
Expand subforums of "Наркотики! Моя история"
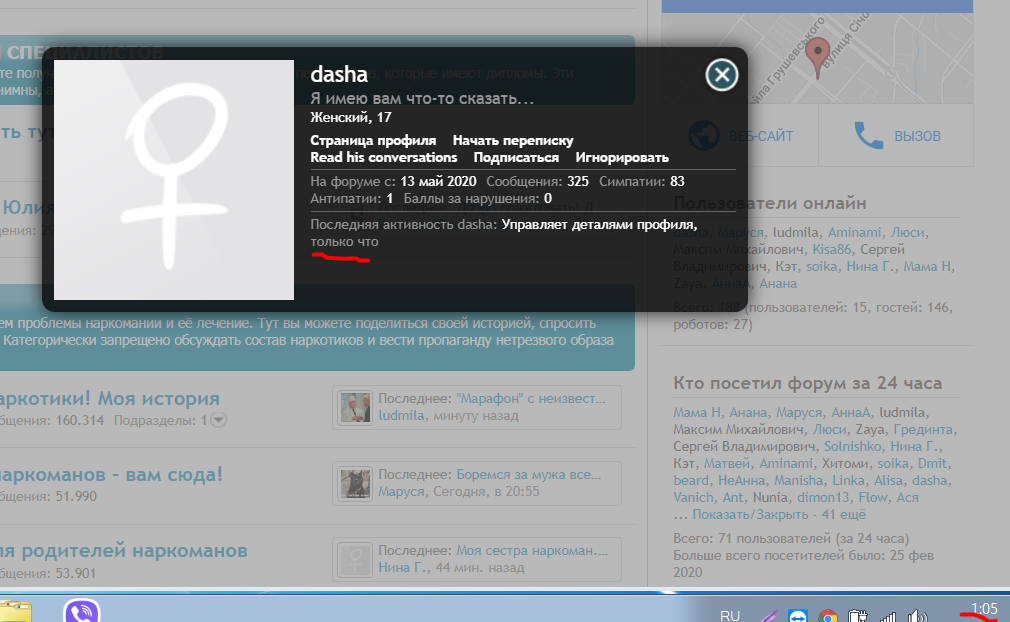219,420
